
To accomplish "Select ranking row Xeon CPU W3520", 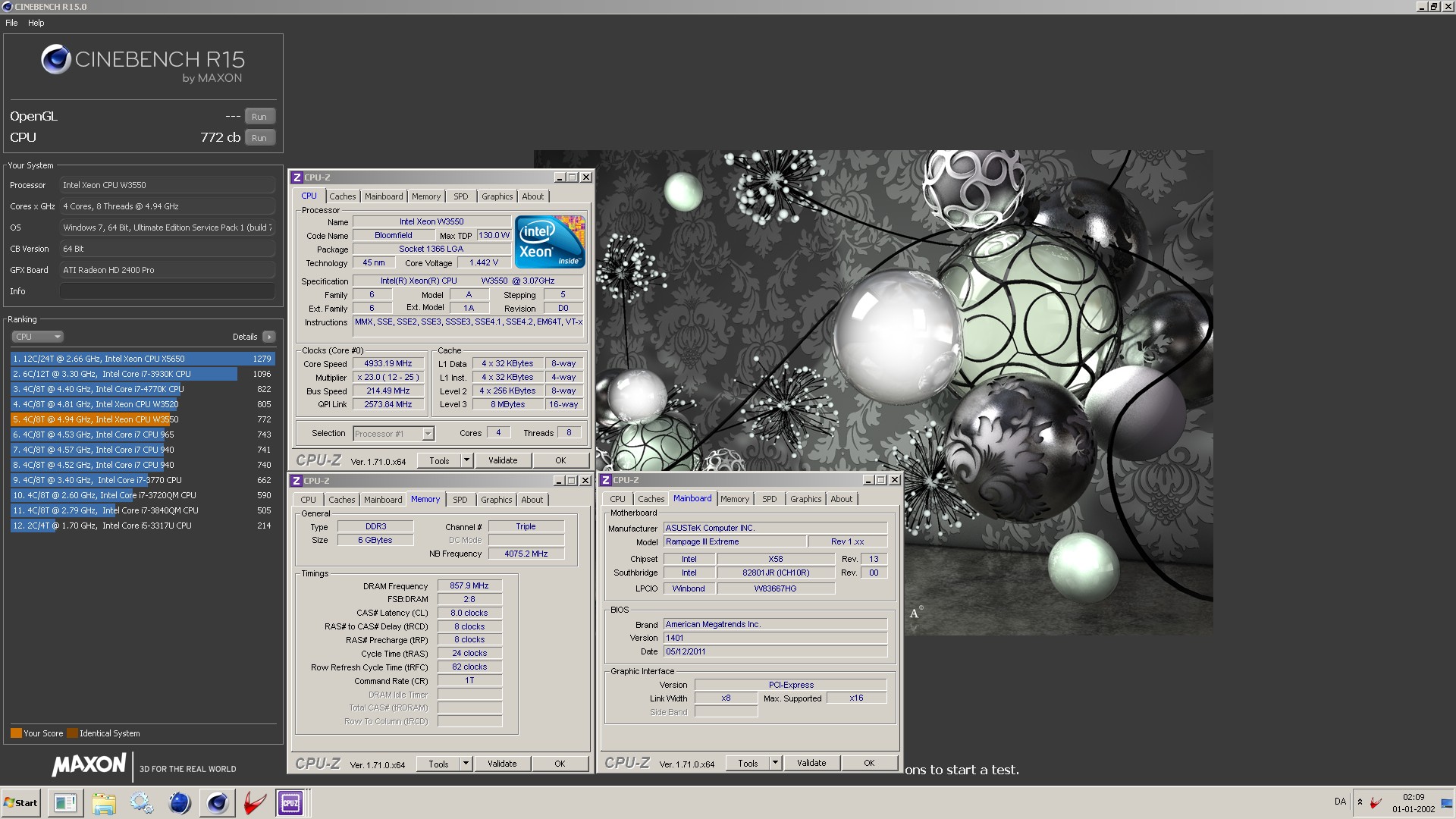I will pos(143,404).
